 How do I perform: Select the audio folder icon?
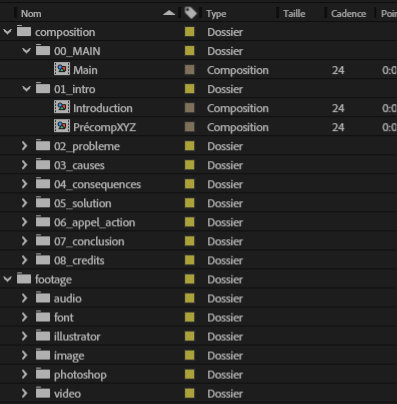[43, 297]
